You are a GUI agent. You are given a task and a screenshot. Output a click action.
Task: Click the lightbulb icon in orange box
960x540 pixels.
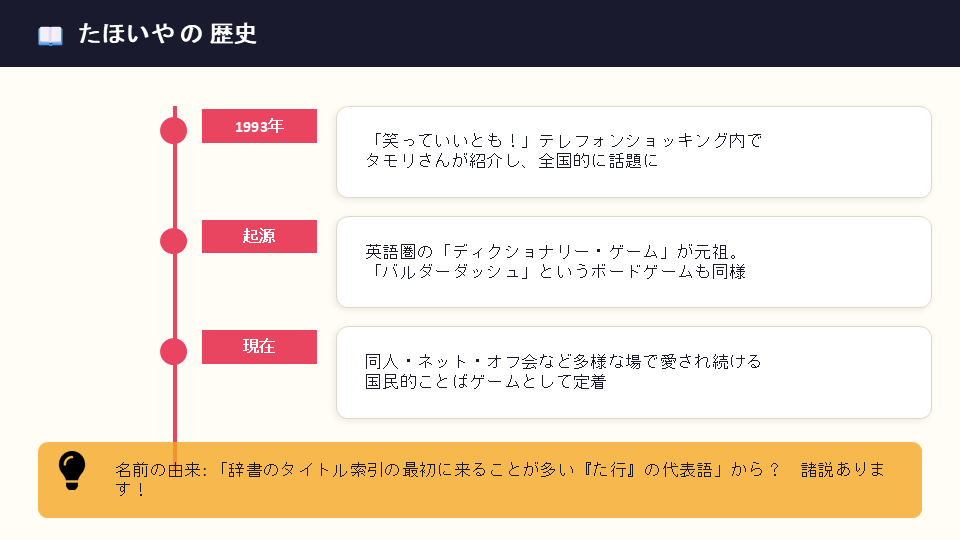tap(73, 470)
